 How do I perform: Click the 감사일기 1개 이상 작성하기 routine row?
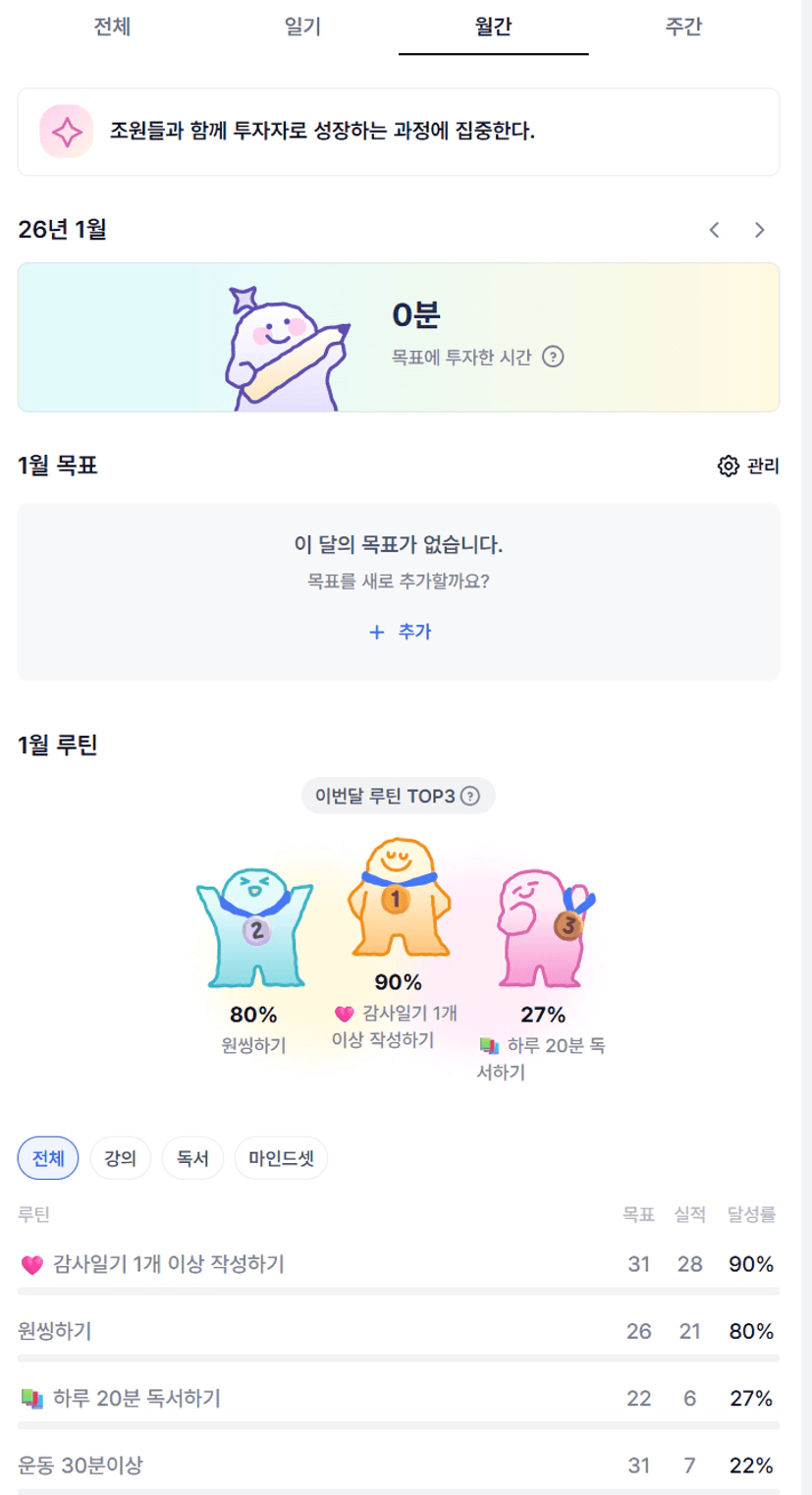tap(169, 1264)
